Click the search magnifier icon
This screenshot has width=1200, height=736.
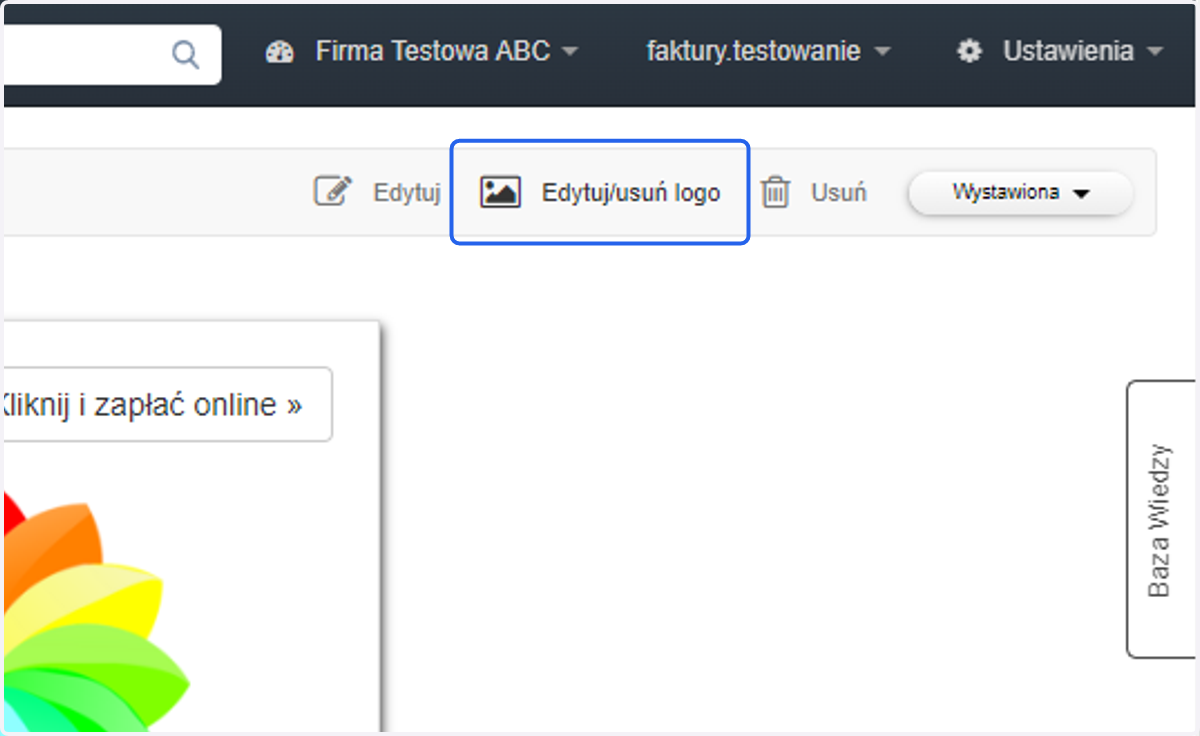tap(186, 54)
